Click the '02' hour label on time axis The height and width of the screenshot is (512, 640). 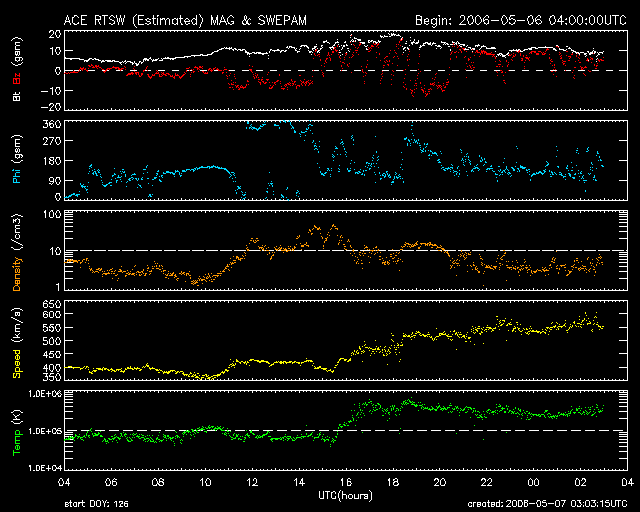click(580, 483)
